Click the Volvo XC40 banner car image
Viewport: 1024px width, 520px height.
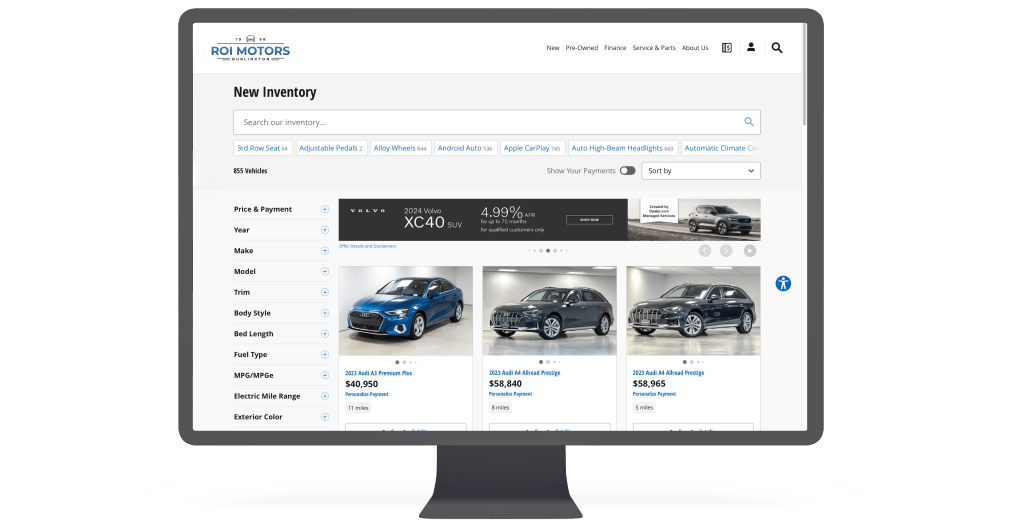coord(694,220)
